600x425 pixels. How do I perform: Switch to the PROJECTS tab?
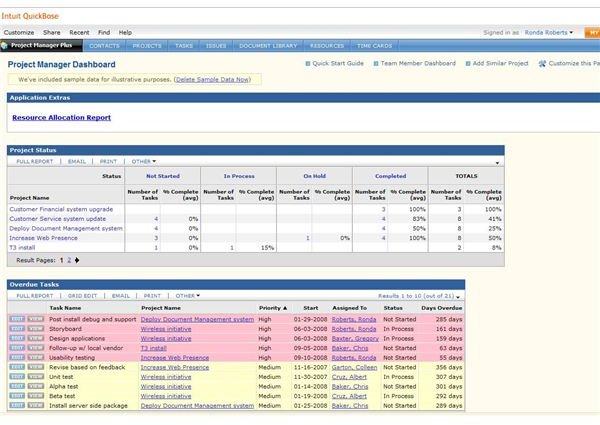coord(147,46)
